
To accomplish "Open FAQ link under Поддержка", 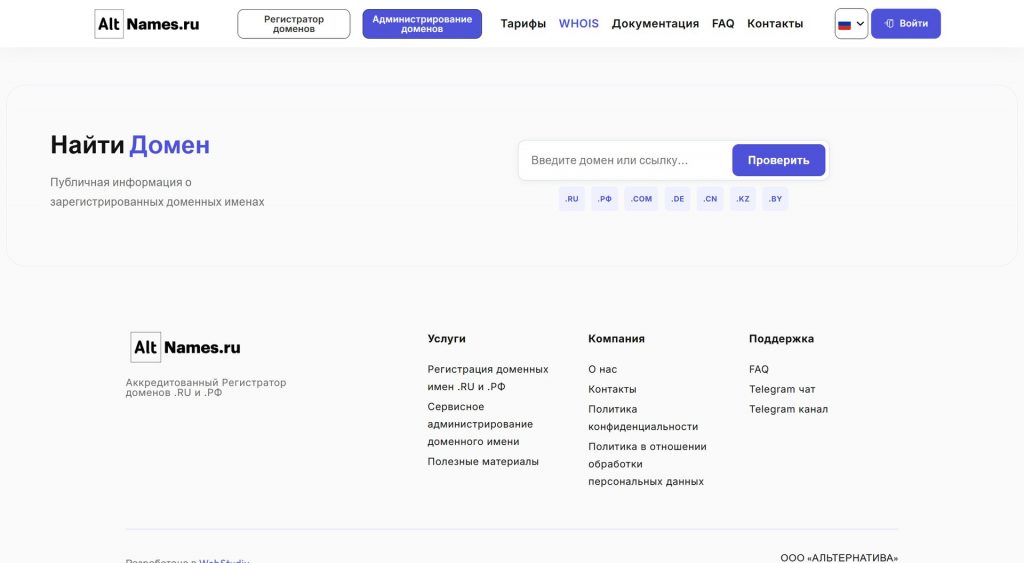I will click(x=759, y=370).
